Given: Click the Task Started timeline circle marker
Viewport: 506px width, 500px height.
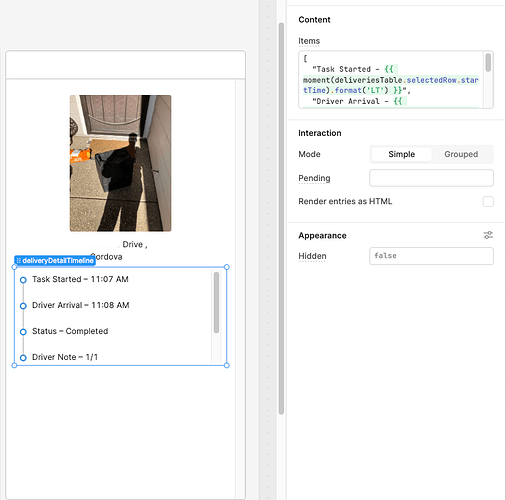Looking at the screenshot, I should point(23,280).
